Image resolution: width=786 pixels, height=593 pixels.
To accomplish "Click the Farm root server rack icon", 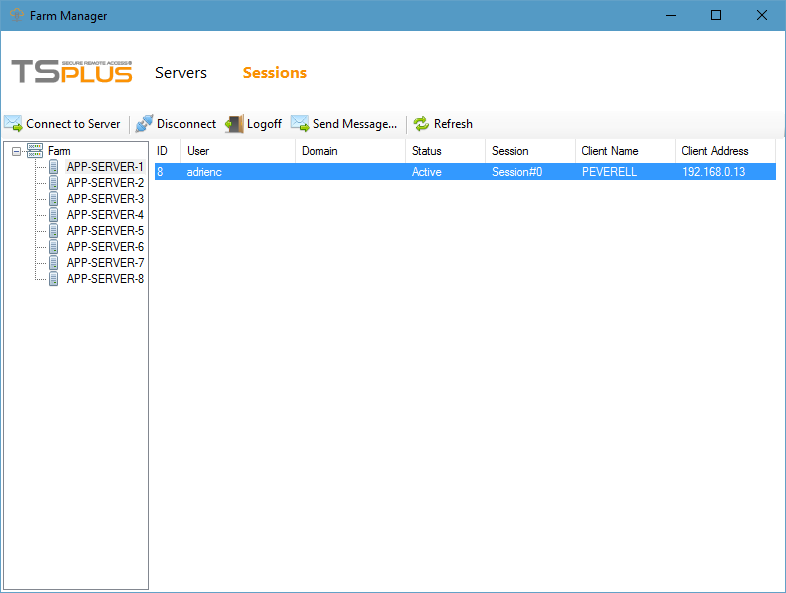I will (x=35, y=150).
